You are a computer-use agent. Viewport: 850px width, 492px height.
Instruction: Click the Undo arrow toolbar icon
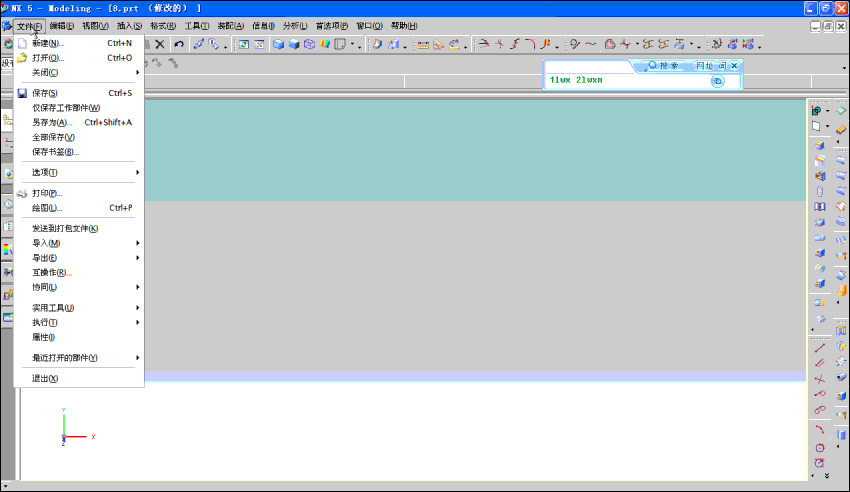tap(179, 44)
